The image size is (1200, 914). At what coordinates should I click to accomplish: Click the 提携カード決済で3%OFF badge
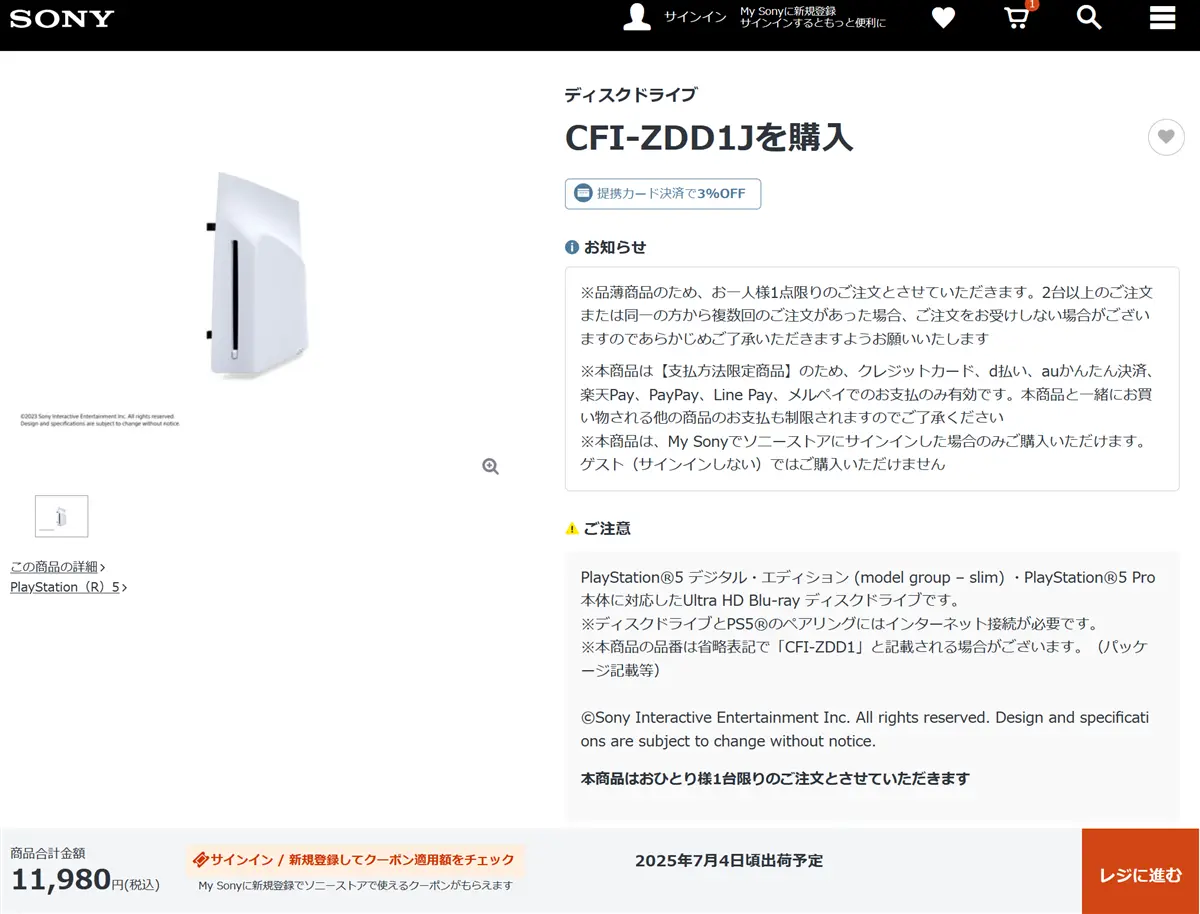[x=663, y=194]
